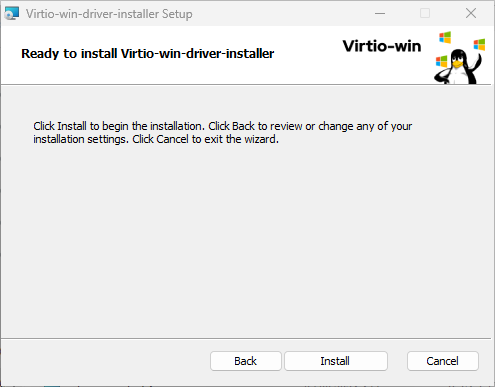Click the 'Ready to install Virtio-win-driver-installer' heading
Image resolution: width=495 pixels, height=387 pixels.
click(147, 54)
